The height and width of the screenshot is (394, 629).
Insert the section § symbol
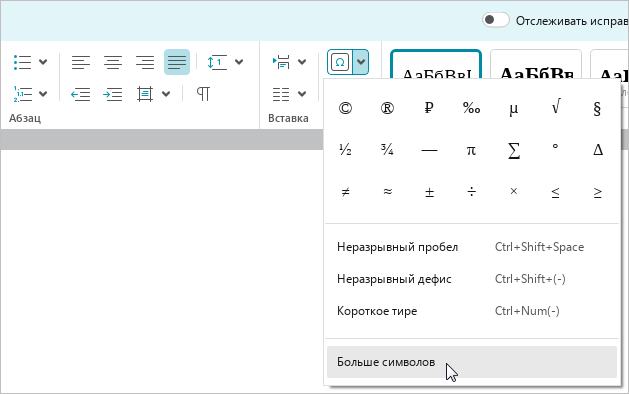tap(597, 108)
